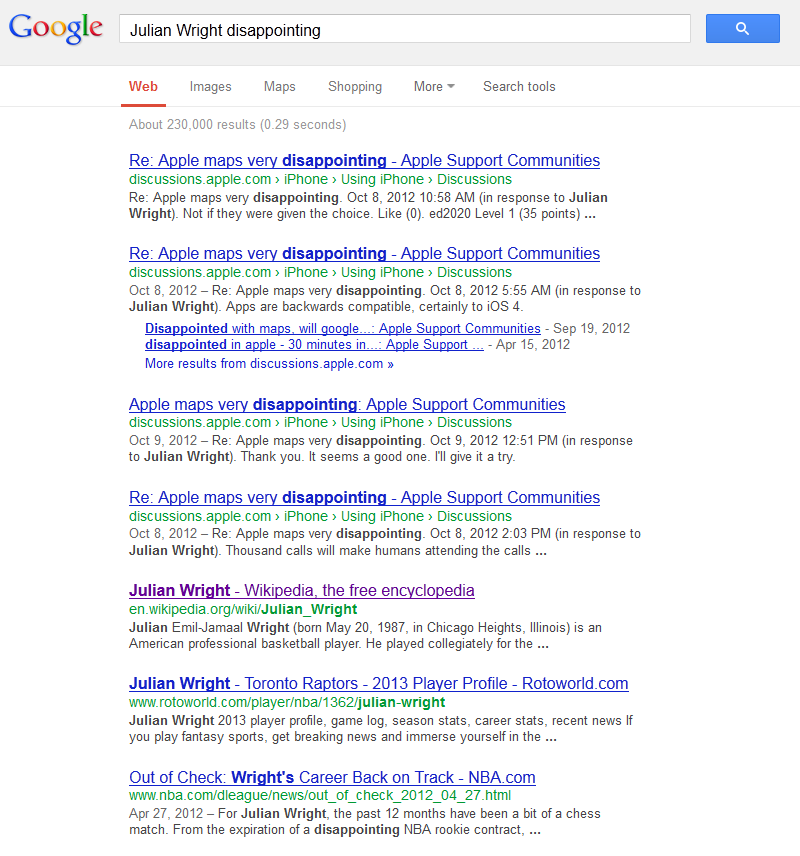Click snippet 'match. From the expiration of a disappointing'
Screen dimensions: 800x856
pos(264,830)
